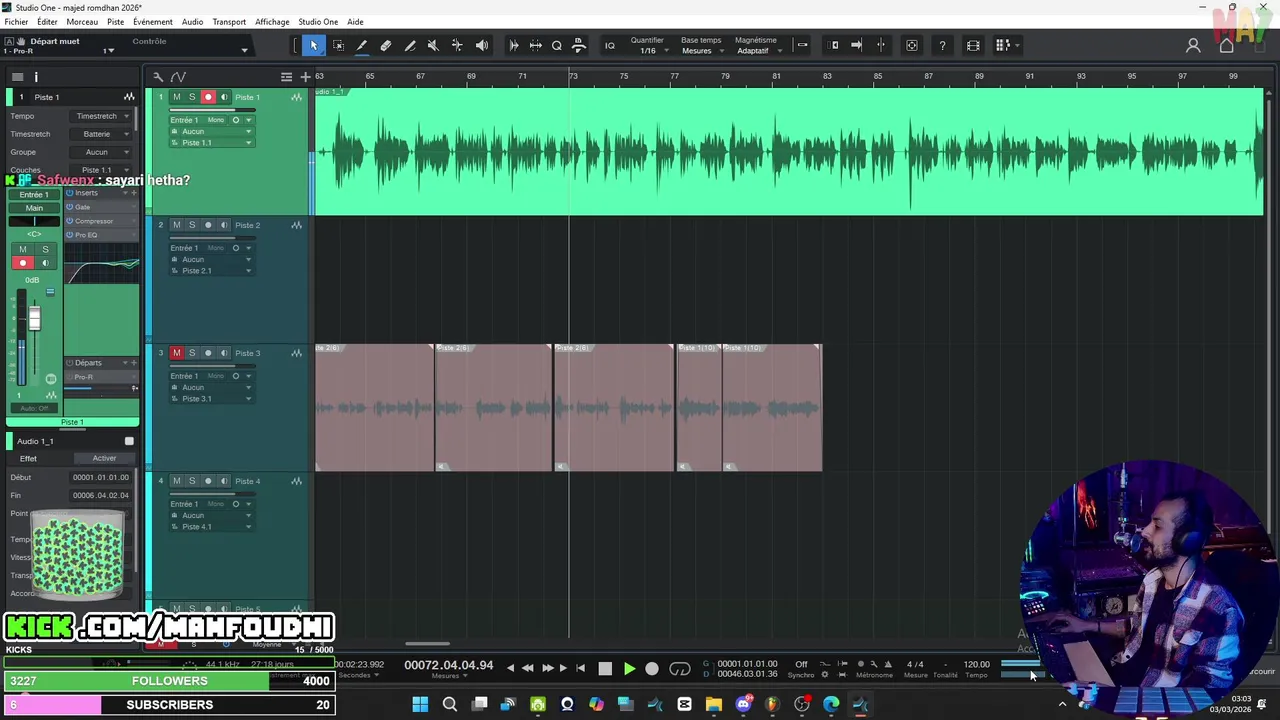Click the Main output button
This screenshot has height=720, width=1280.
[x=34, y=208]
